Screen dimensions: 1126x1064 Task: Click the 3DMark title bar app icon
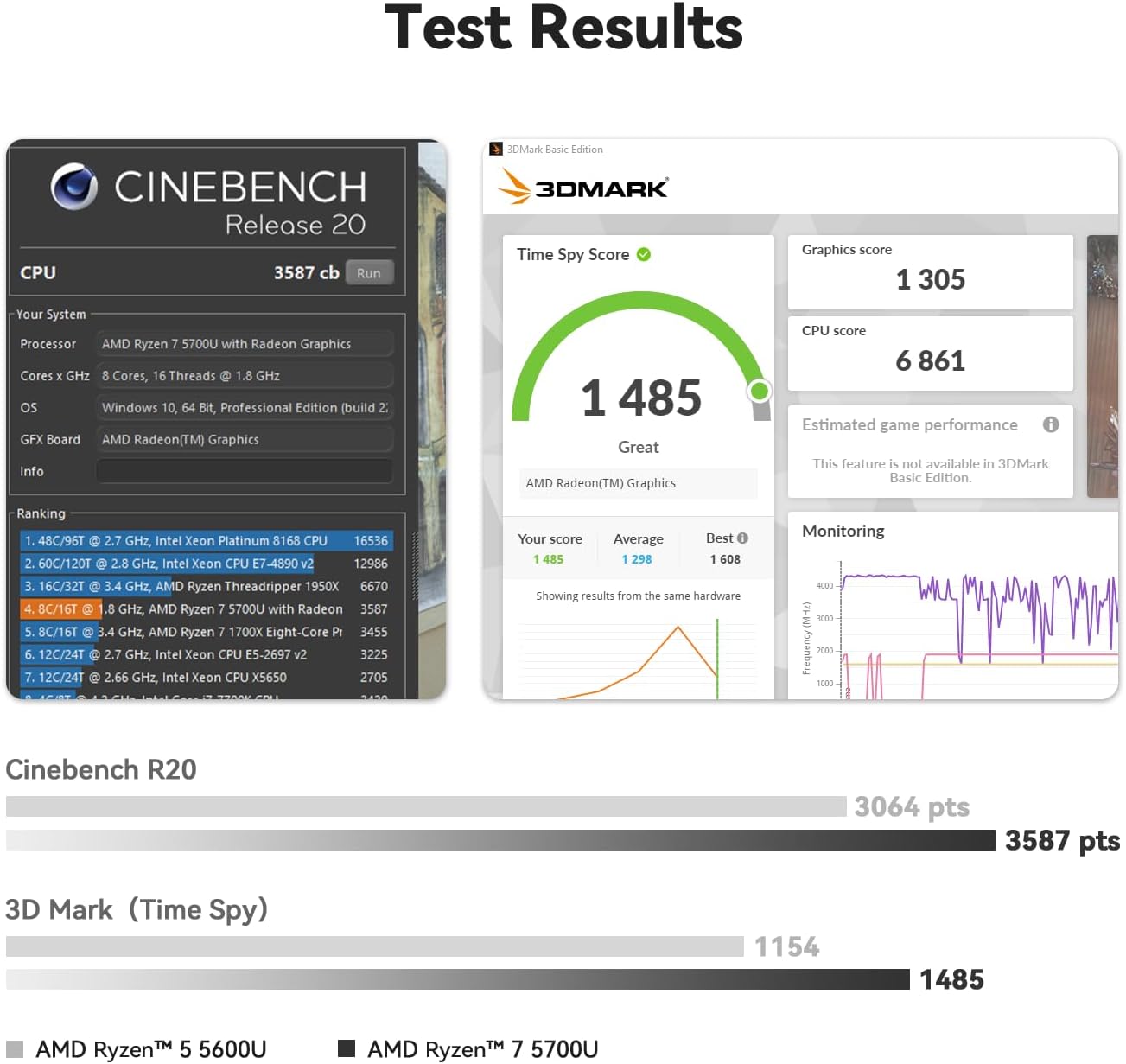click(x=496, y=149)
